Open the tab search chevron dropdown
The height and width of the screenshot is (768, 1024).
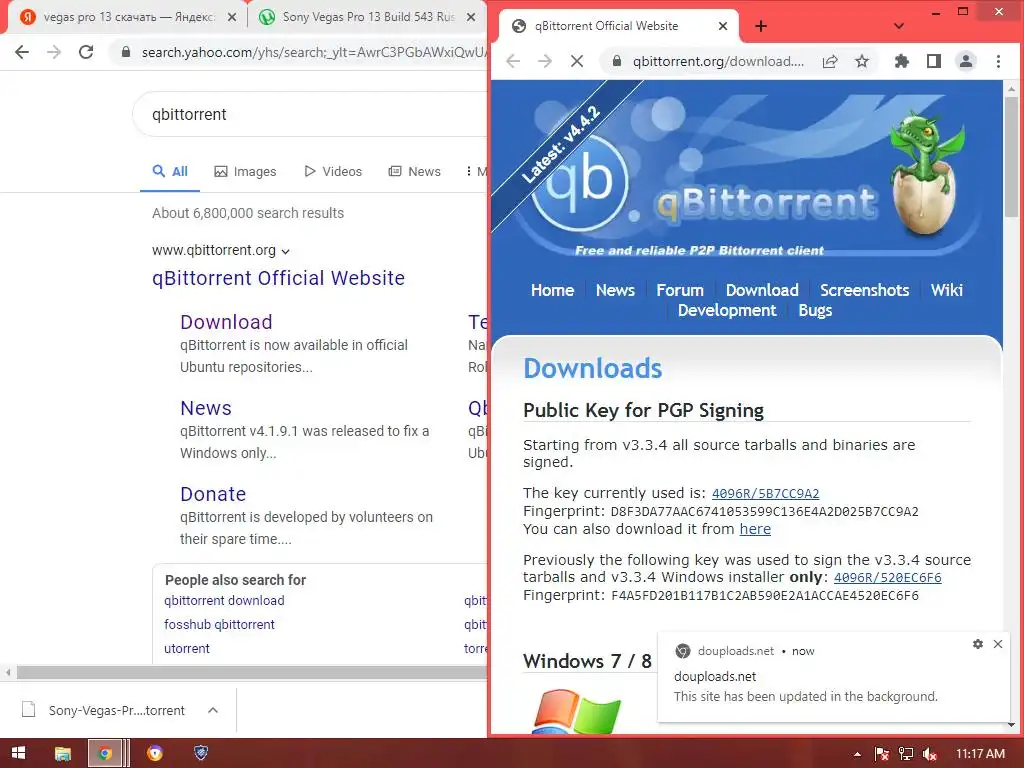[x=899, y=26]
